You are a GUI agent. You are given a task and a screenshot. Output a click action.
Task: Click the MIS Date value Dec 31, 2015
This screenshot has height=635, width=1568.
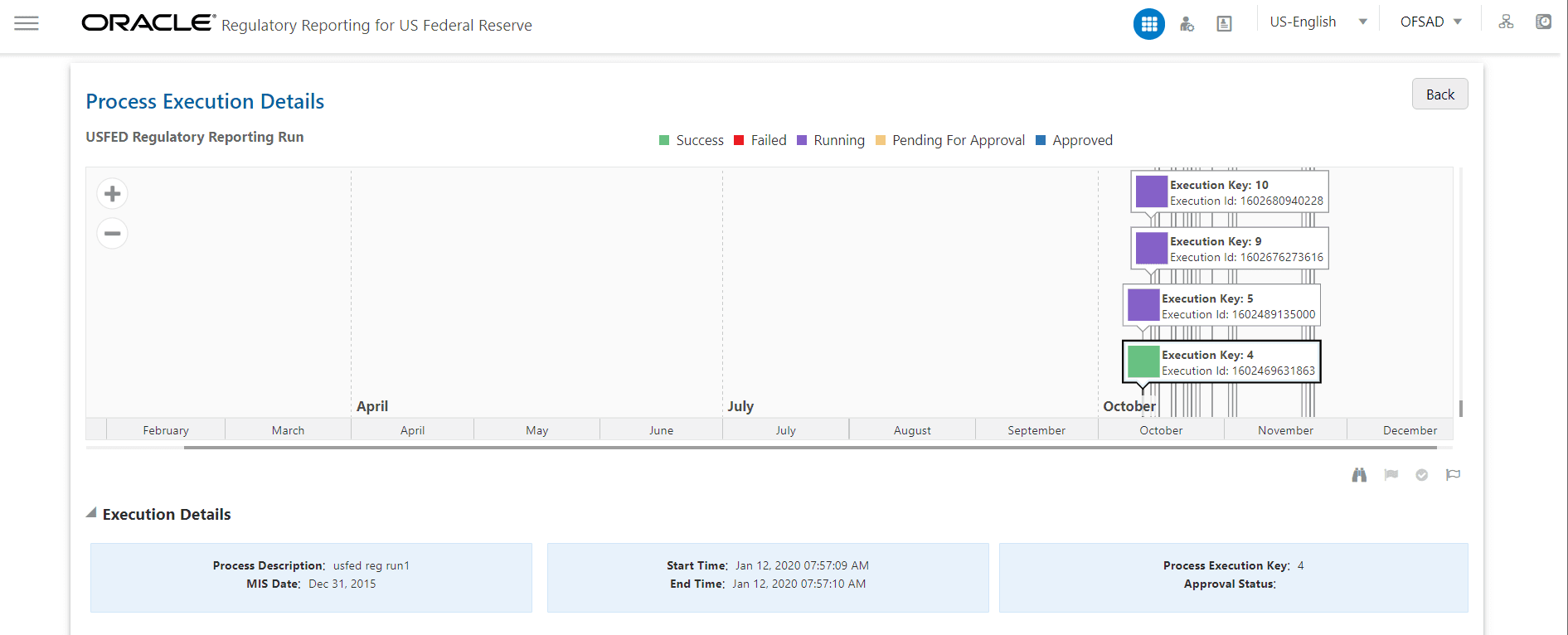[342, 584]
